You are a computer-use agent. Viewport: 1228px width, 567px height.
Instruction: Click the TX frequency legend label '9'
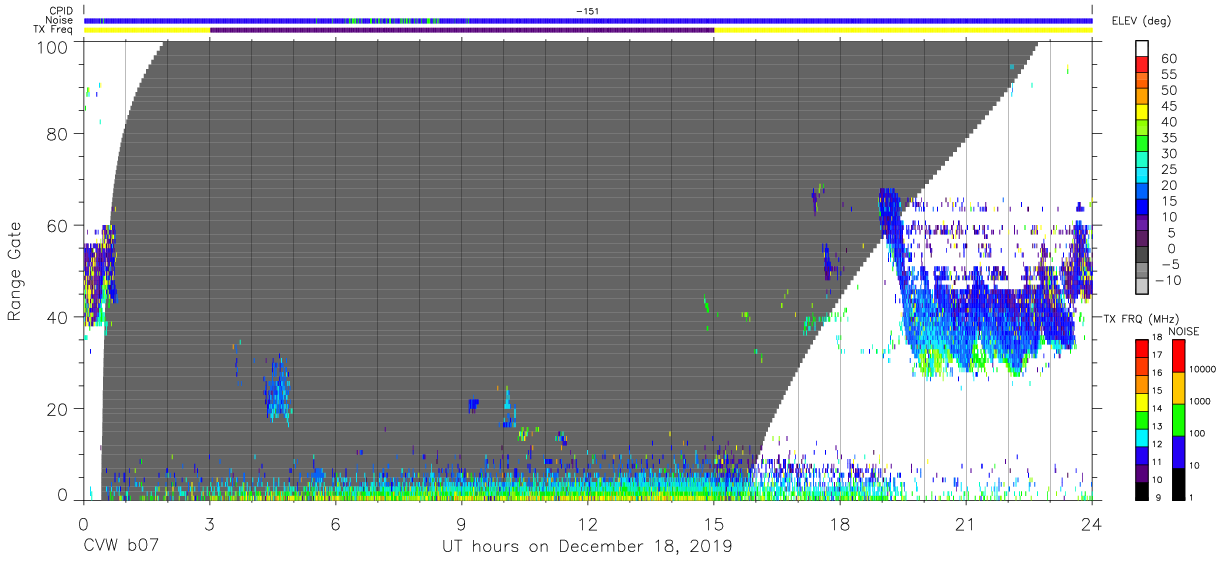coord(1158,497)
